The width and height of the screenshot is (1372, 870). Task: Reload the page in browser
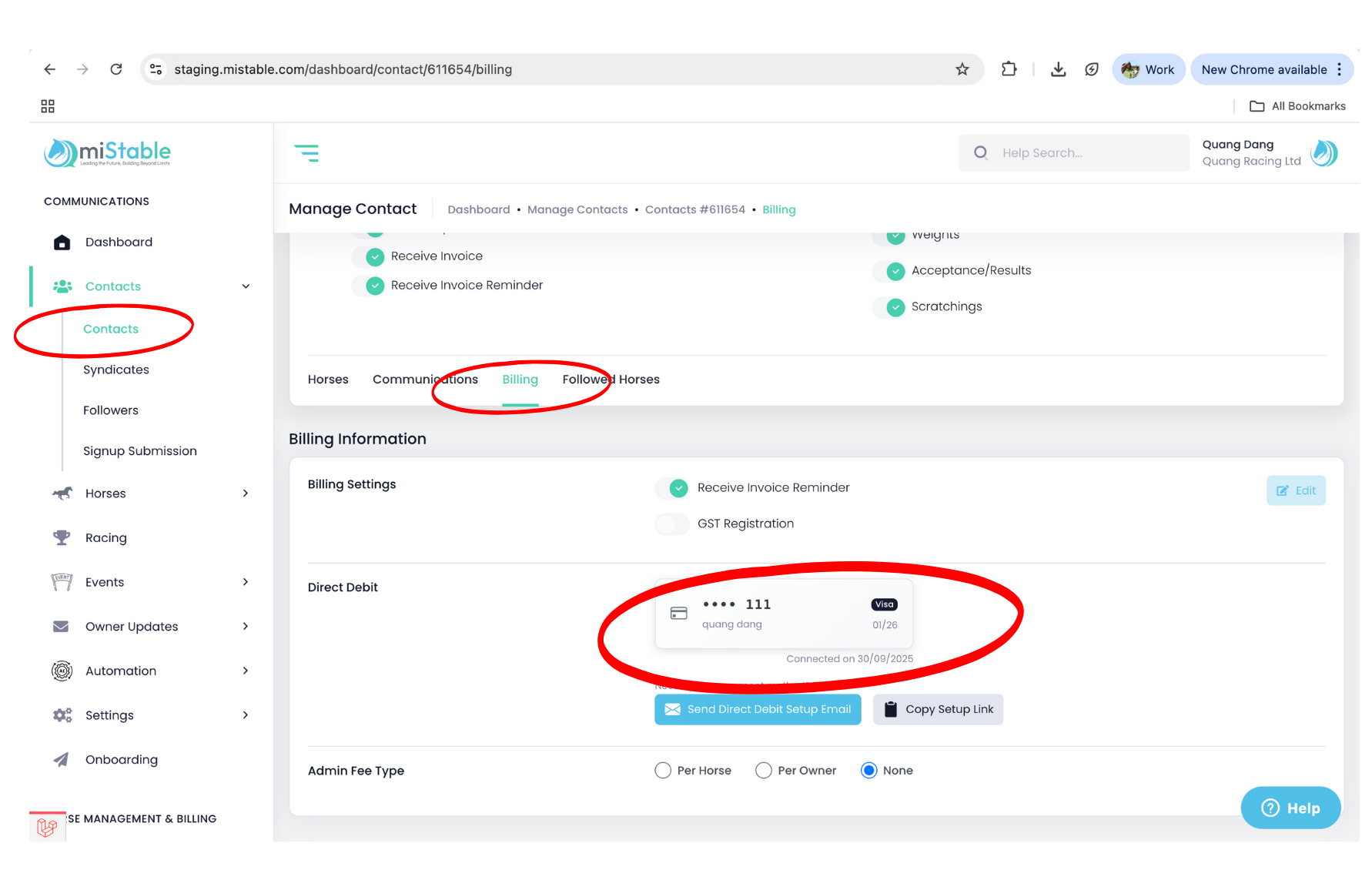click(116, 69)
